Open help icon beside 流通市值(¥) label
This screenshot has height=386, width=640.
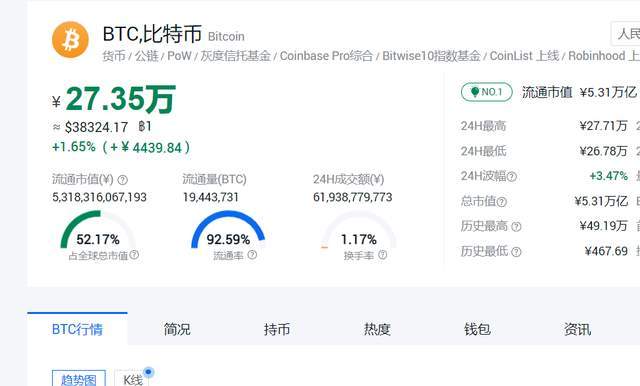(122, 180)
